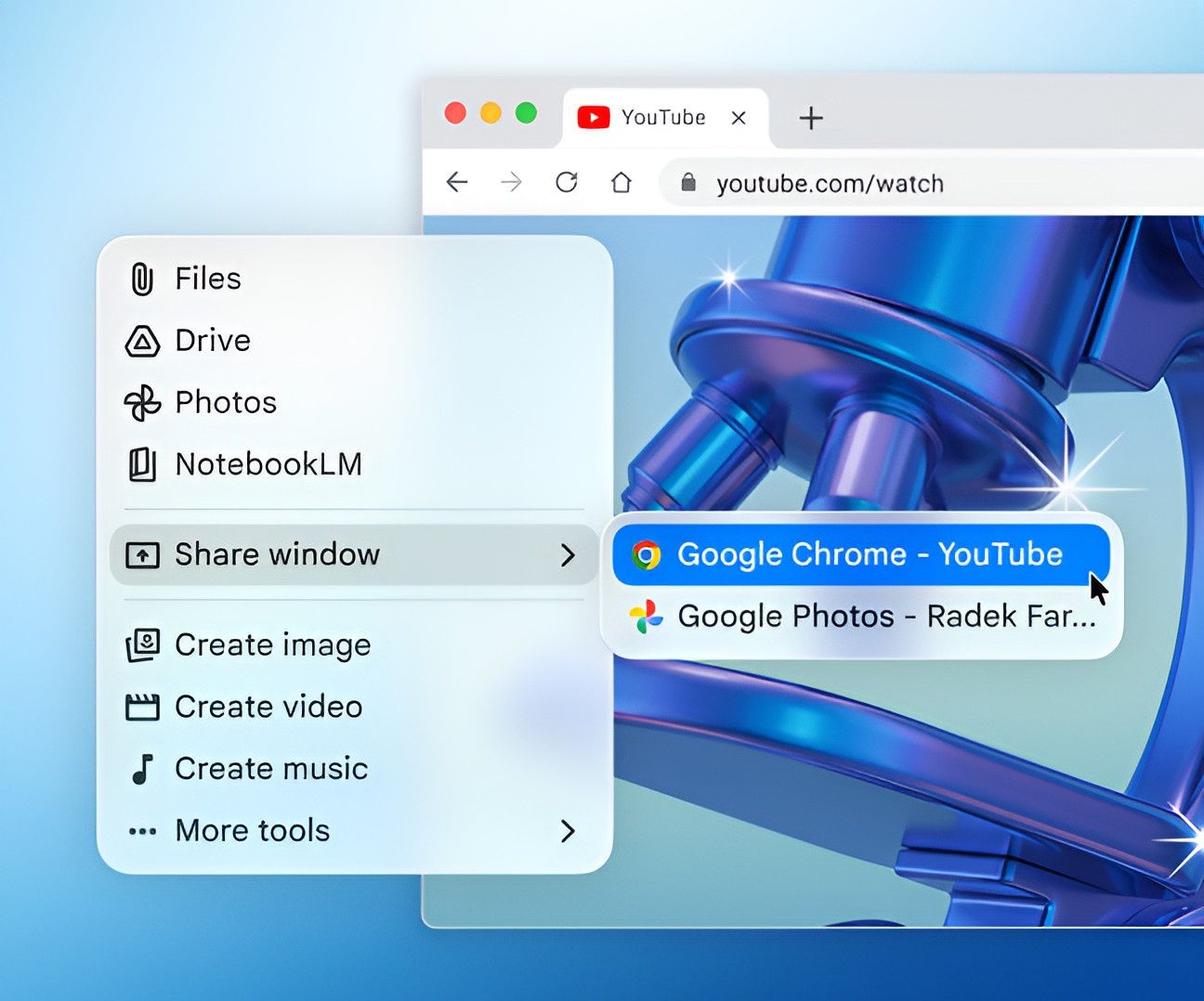
Task: Click the green maximize window button
Action: (526, 113)
